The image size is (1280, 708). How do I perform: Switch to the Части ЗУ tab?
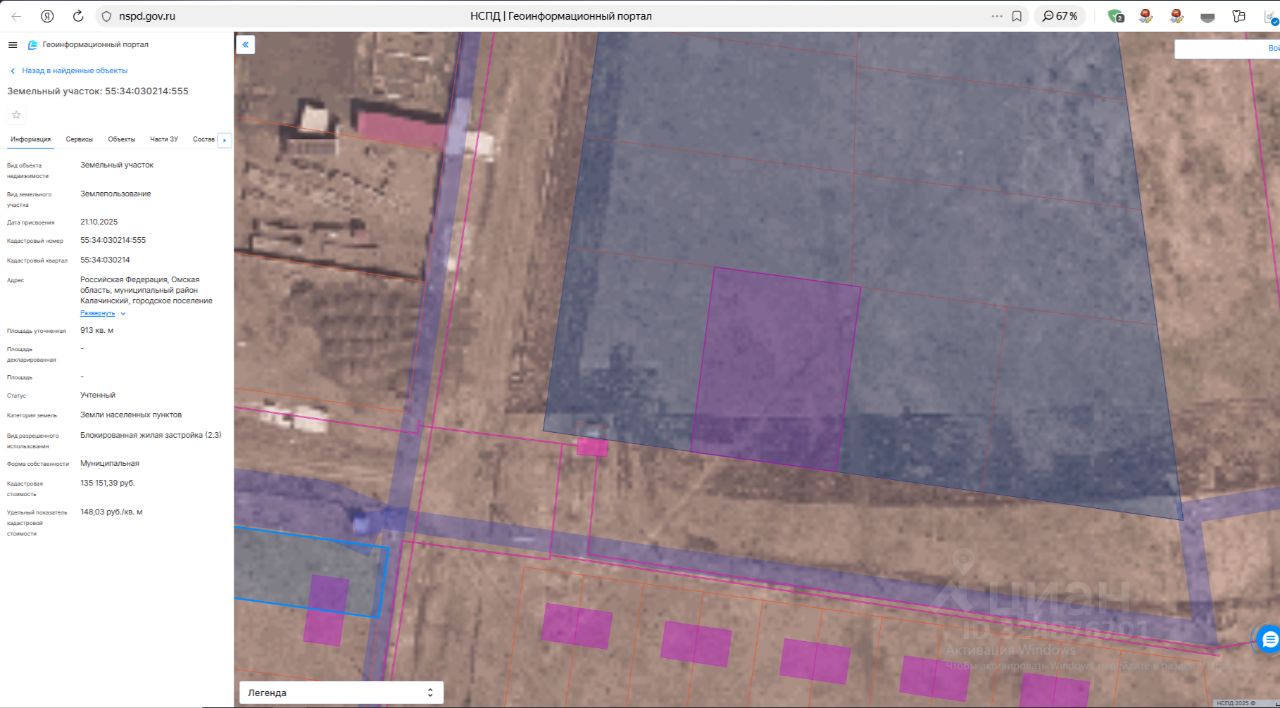pos(164,139)
